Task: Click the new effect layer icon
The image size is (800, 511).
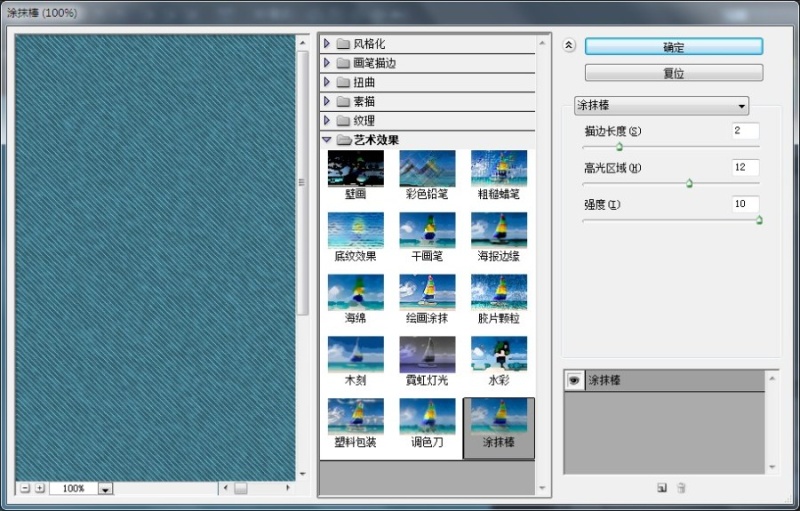Action: [662, 488]
